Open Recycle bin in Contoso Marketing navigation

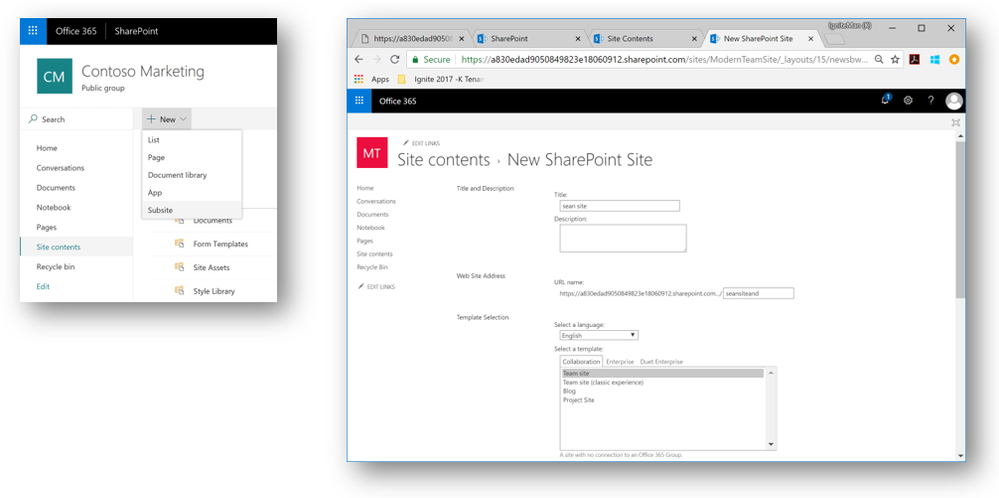coord(55,266)
